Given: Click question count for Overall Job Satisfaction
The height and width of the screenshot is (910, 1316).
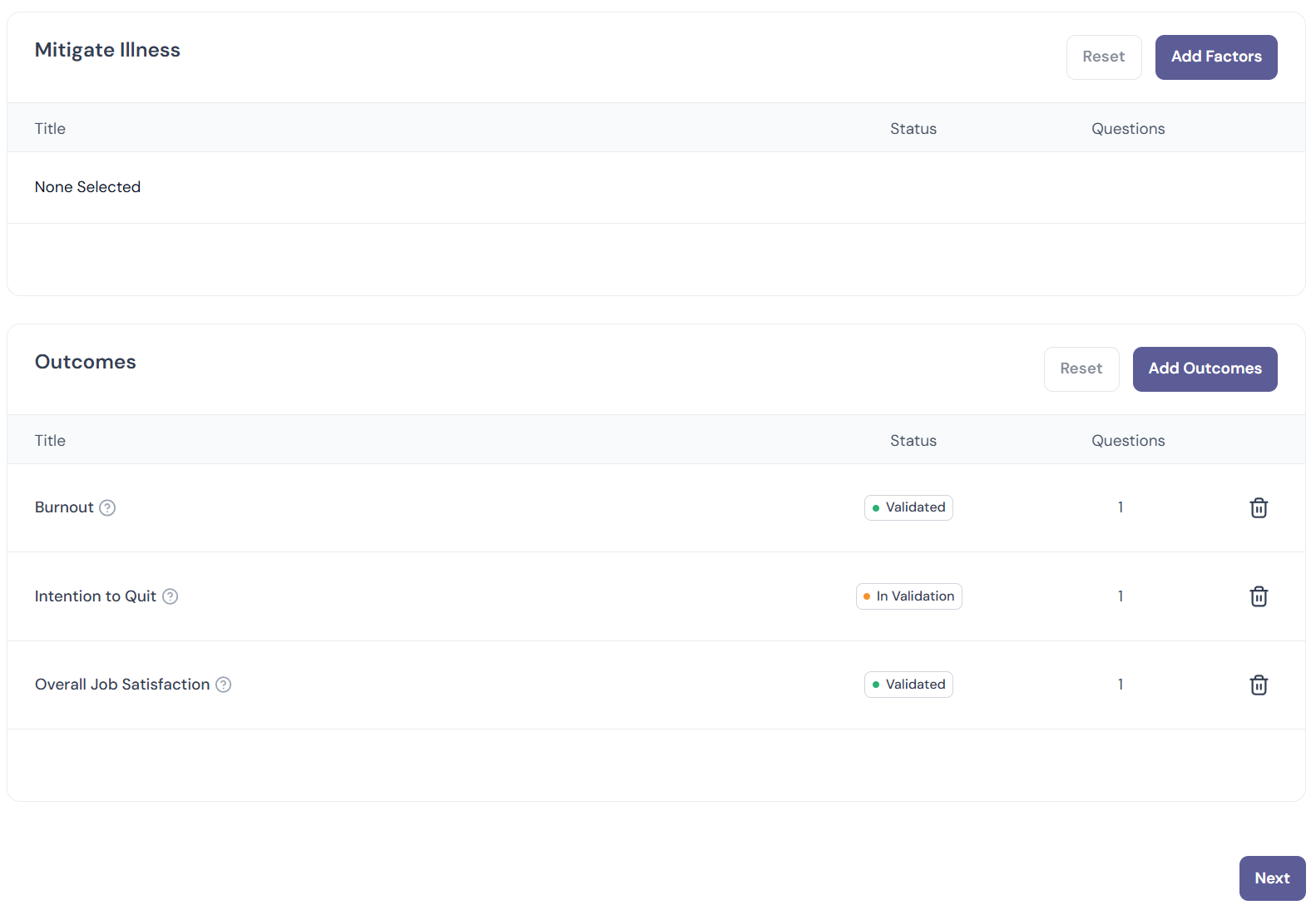Looking at the screenshot, I should tap(1121, 685).
